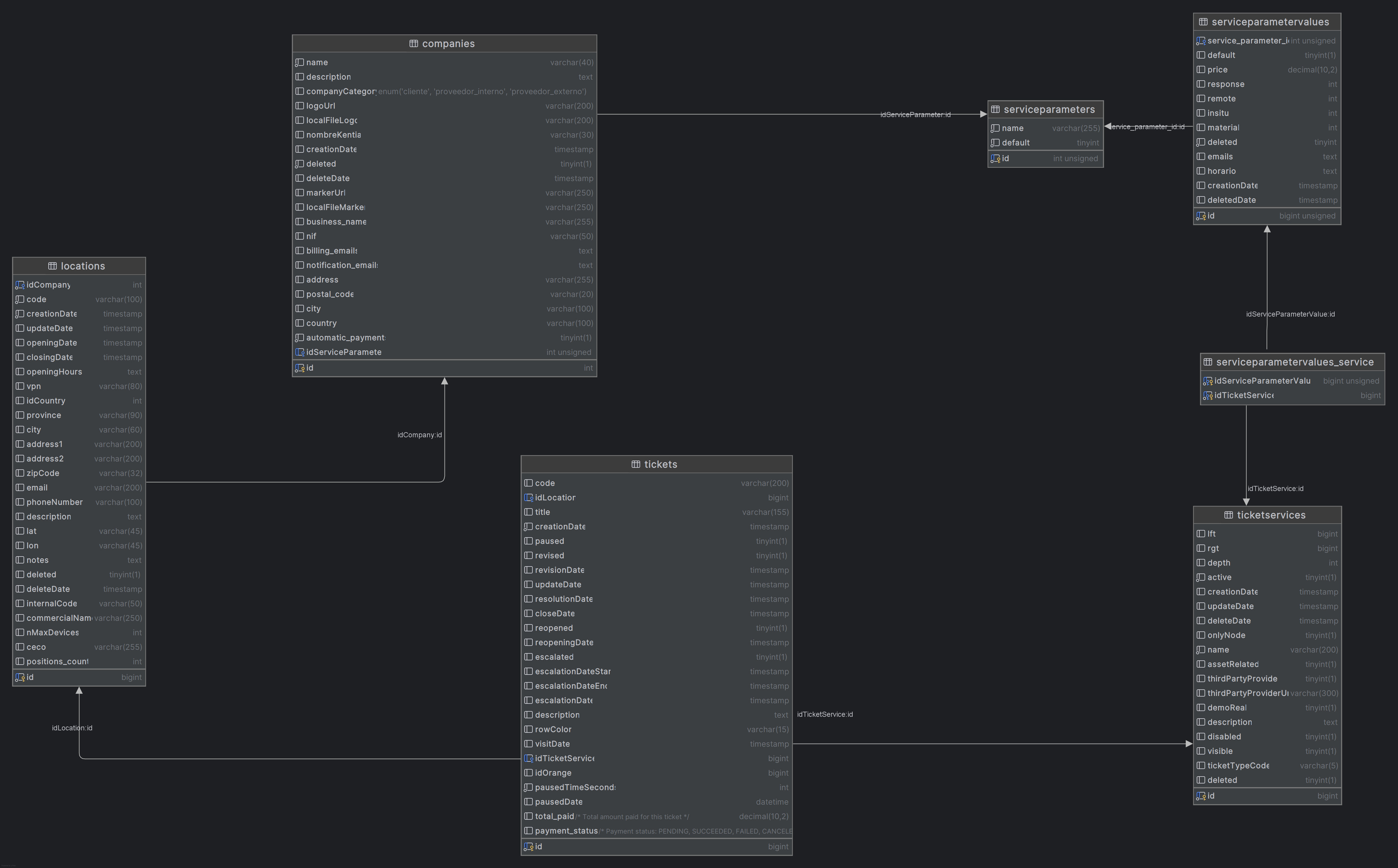Click the foreign key icon of idTicketService in tickets
Viewport: 1398px width, 868px height.
pos(528,758)
